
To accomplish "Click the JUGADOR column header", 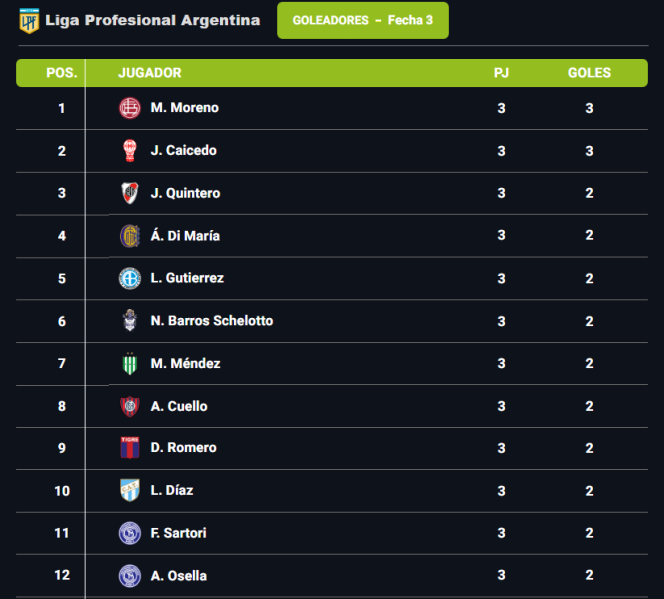I will point(150,73).
